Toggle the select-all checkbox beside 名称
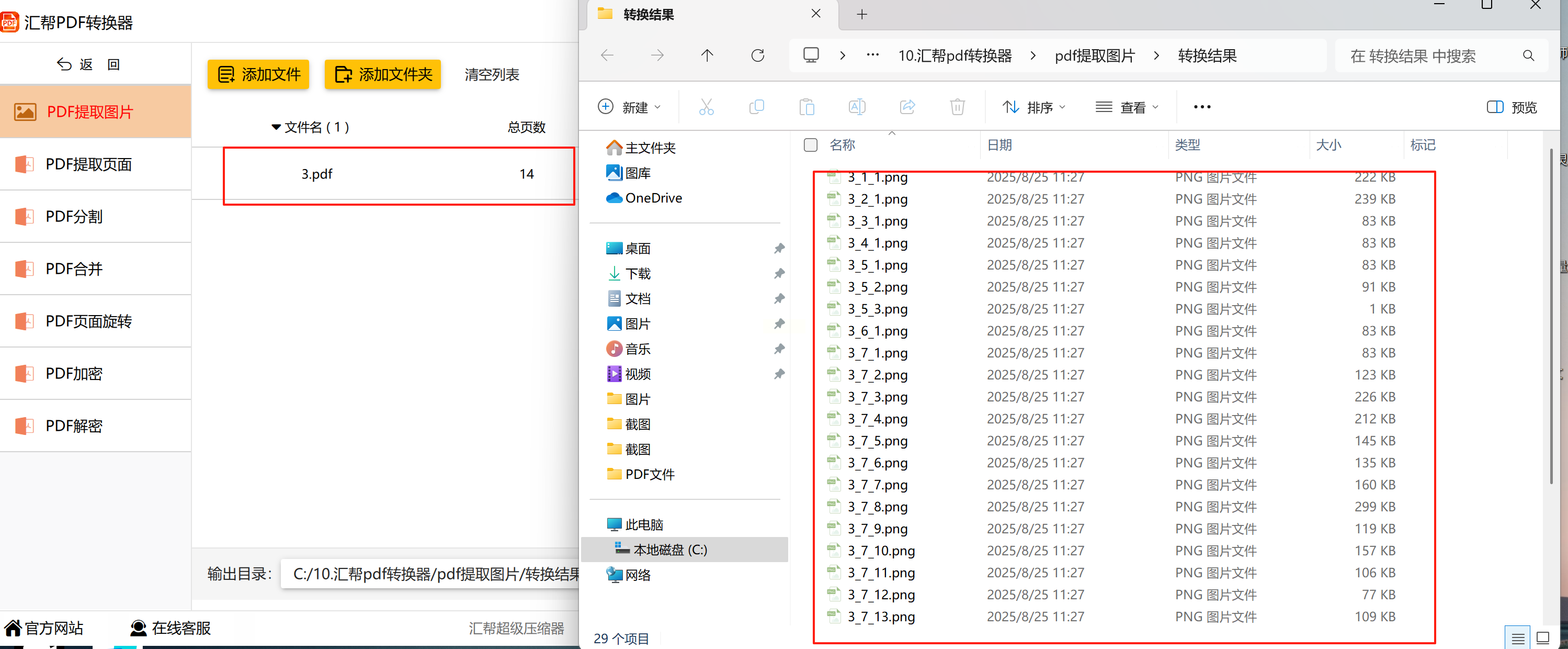This screenshot has width=1568, height=649. pos(810,145)
